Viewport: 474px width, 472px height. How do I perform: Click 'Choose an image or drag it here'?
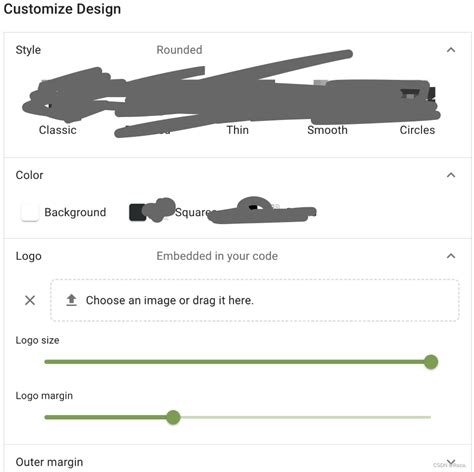click(x=170, y=300)
